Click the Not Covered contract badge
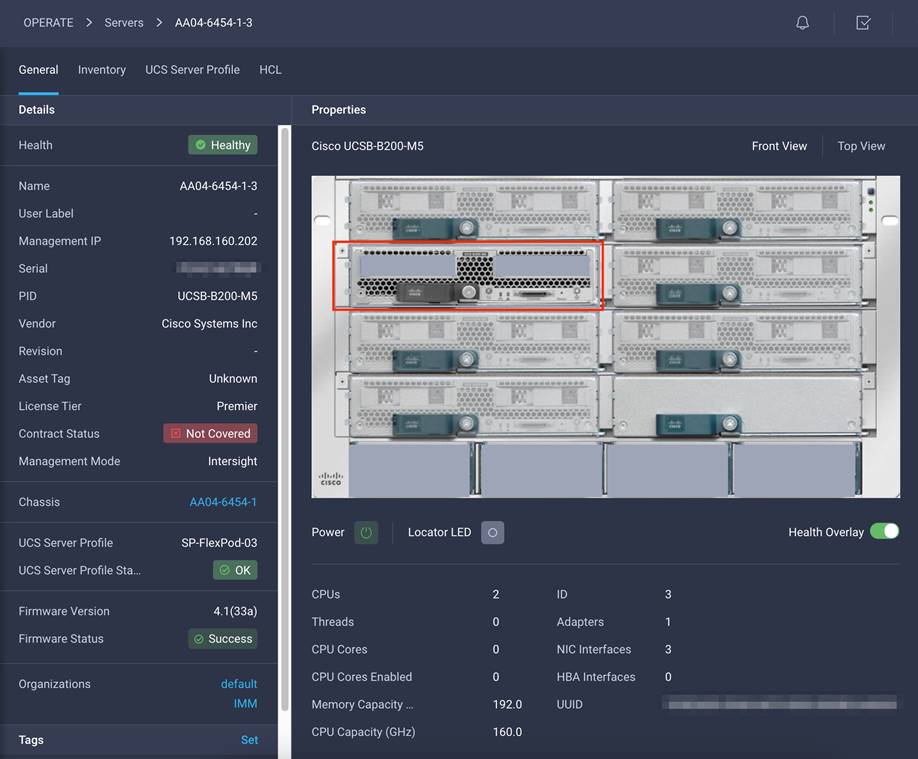The width and height of the screenshot is (918, 759). 210,433
